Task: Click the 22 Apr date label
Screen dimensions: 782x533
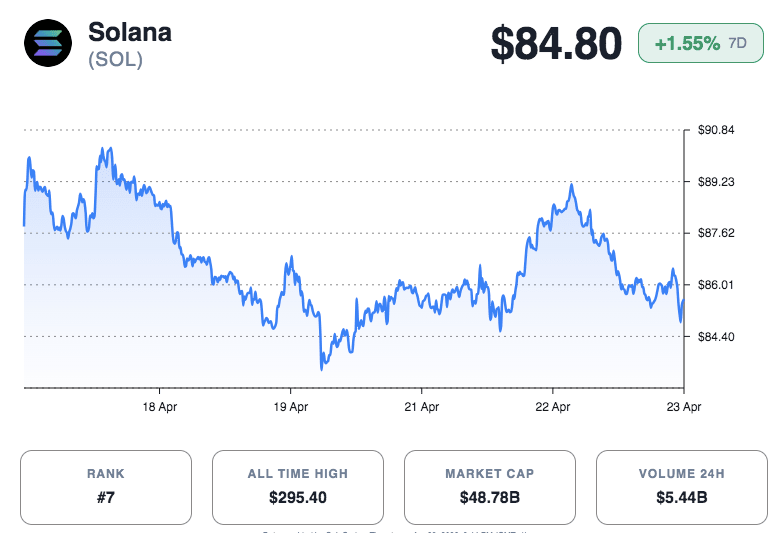Action: (552, 407)
